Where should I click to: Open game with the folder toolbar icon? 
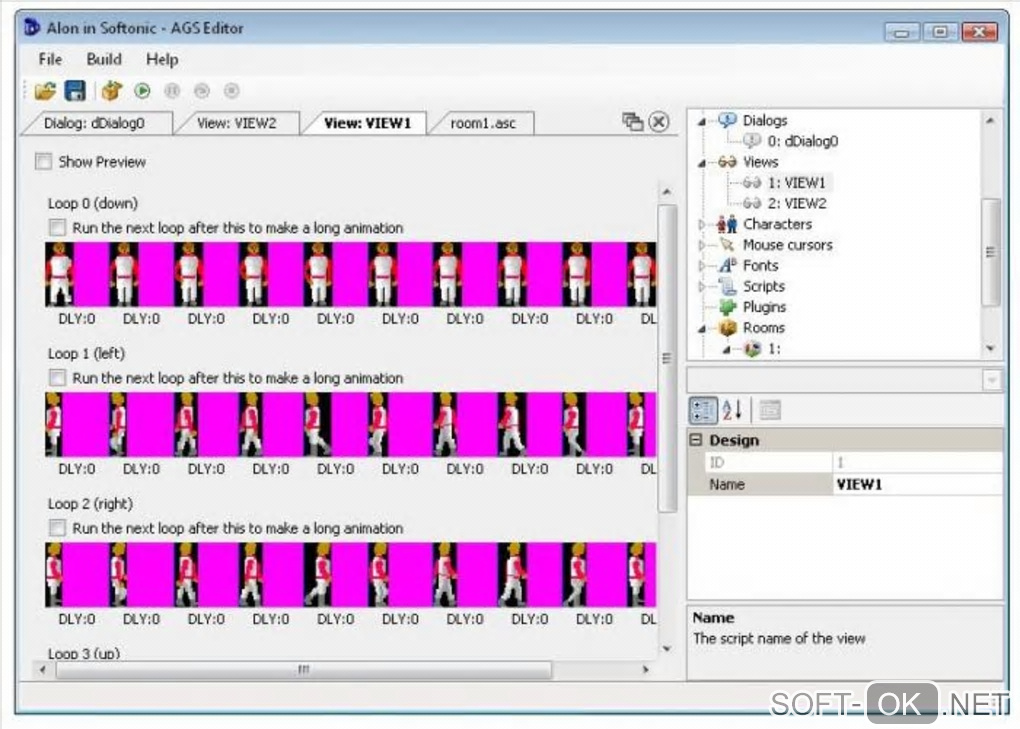click(x=45, y=91)
